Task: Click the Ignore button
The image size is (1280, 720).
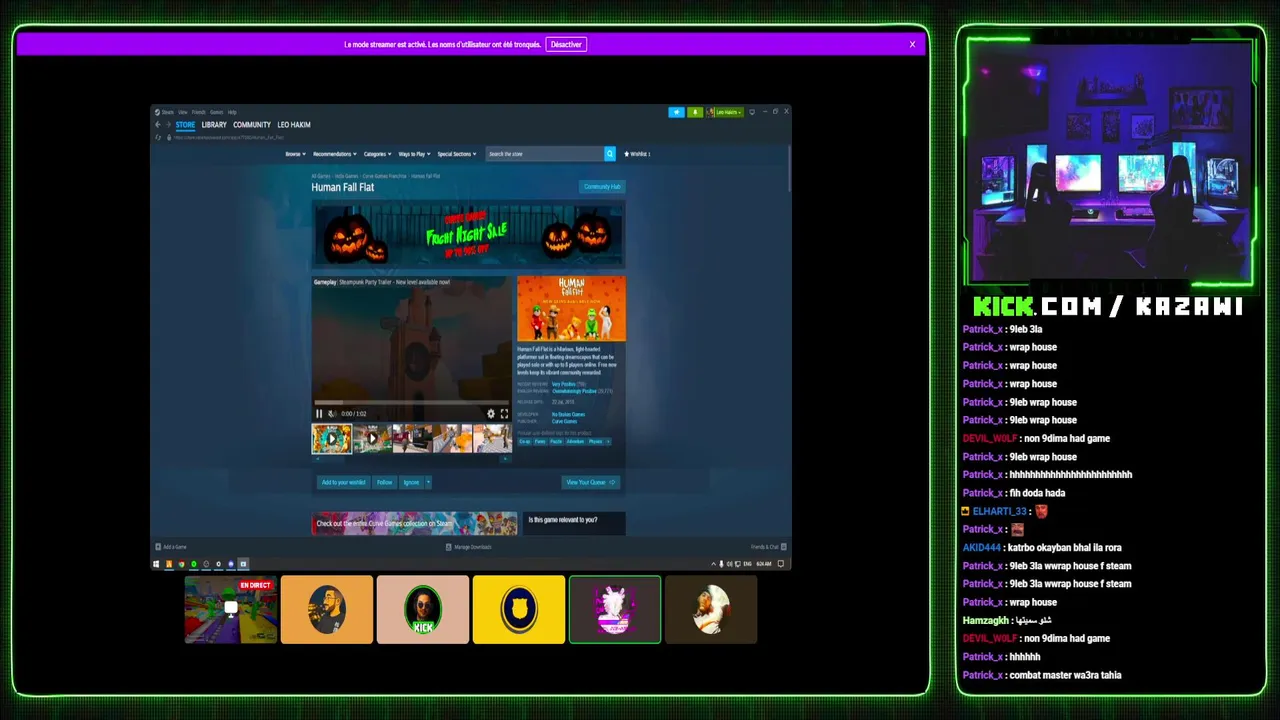Action: pos(411,482)
